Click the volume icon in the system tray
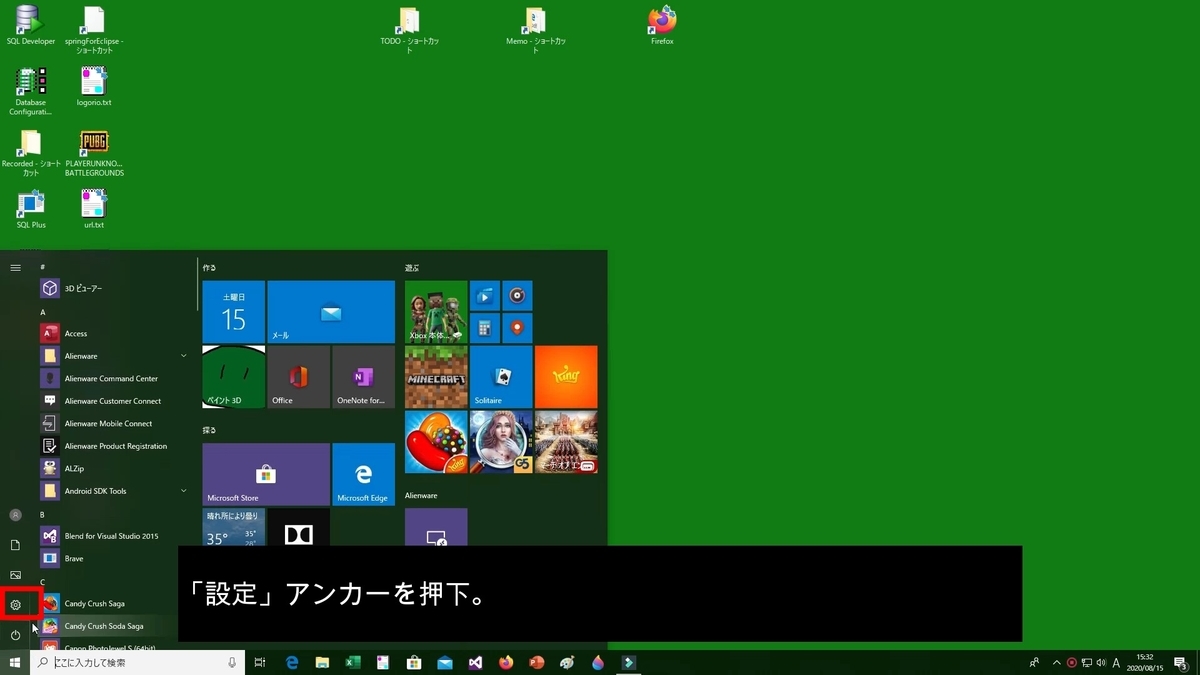The image size is (1200, 675). 1101,663
